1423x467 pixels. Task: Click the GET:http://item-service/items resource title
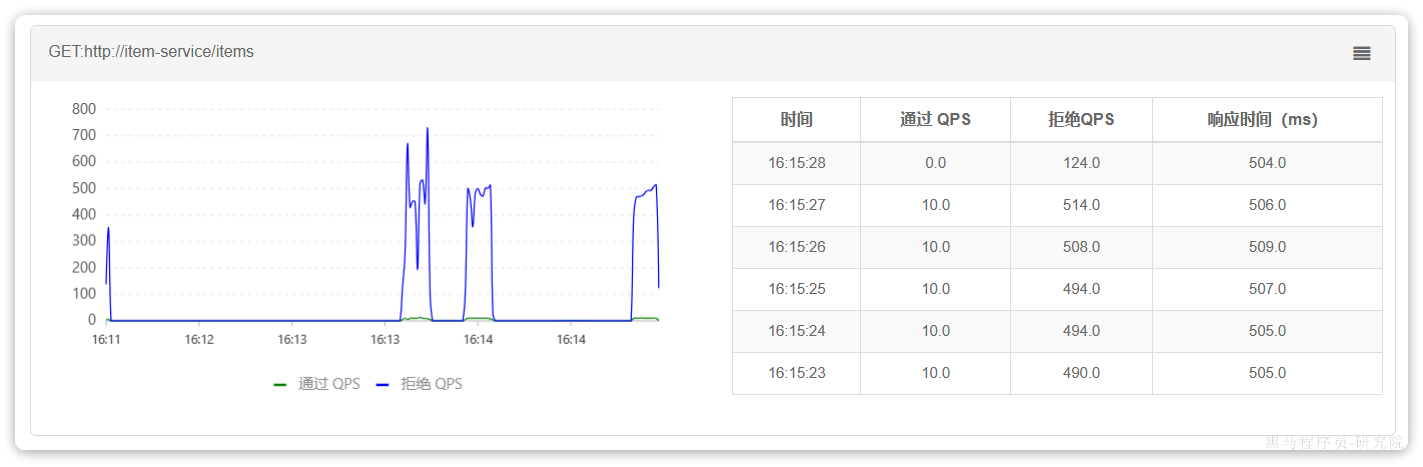[x=151, y=52]
